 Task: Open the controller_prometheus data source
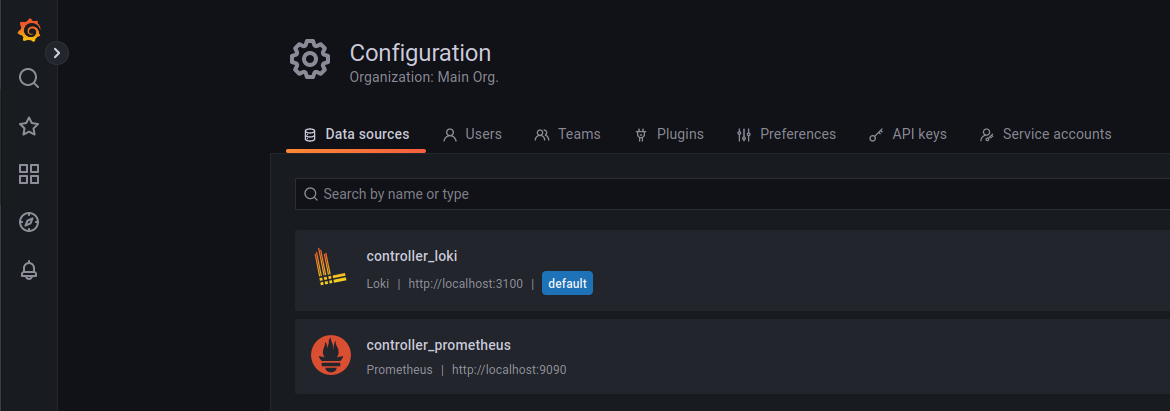tap(733, 357)
